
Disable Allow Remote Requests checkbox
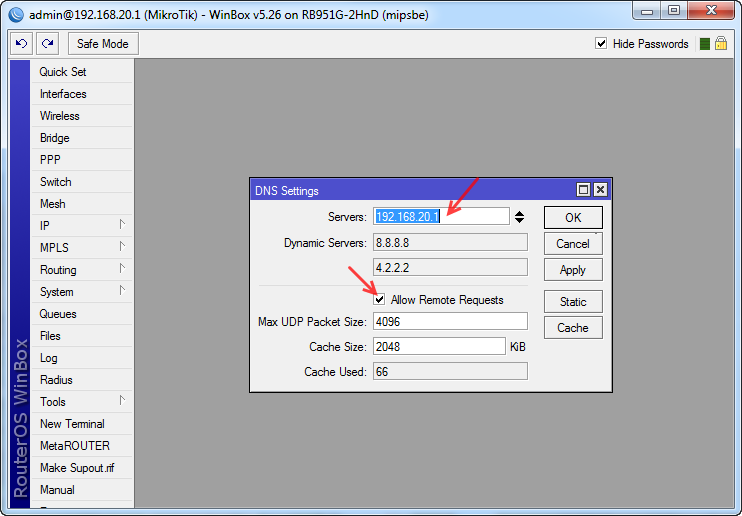379,300
